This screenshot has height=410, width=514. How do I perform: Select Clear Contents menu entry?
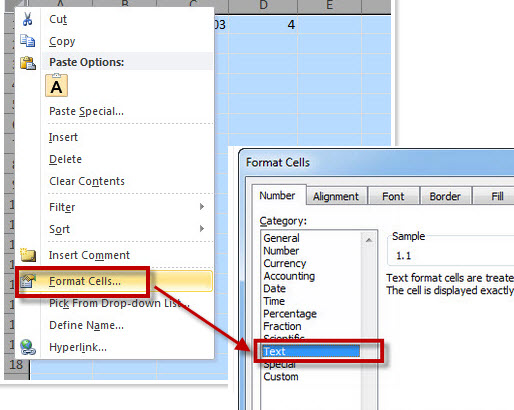click(x=87, y=181)
